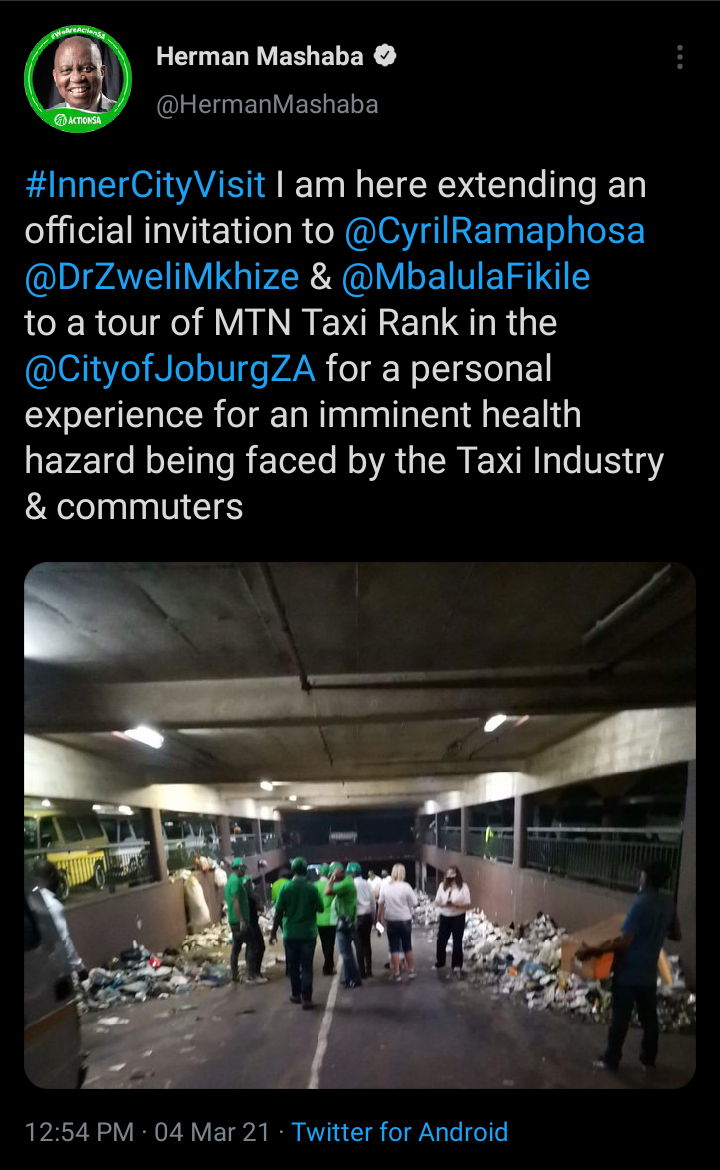Tap the ActionSA badge on avatar
This screenshot has width=720, height=1170.
pos(78,119)
